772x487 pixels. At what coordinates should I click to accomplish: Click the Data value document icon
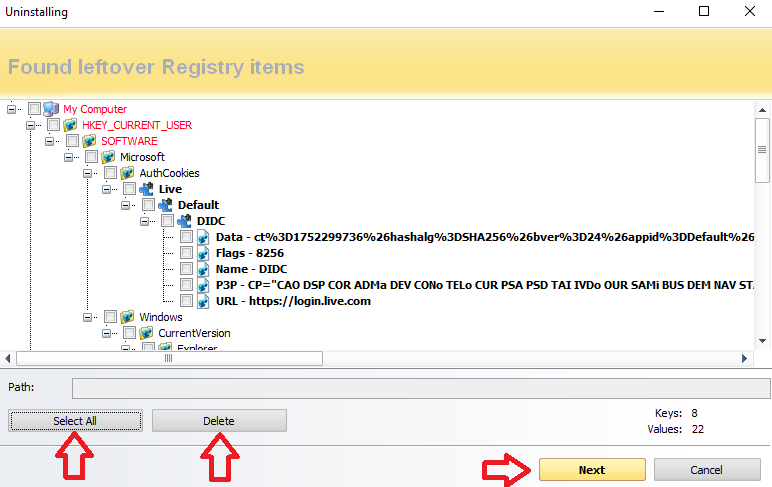tap(203, 237)
